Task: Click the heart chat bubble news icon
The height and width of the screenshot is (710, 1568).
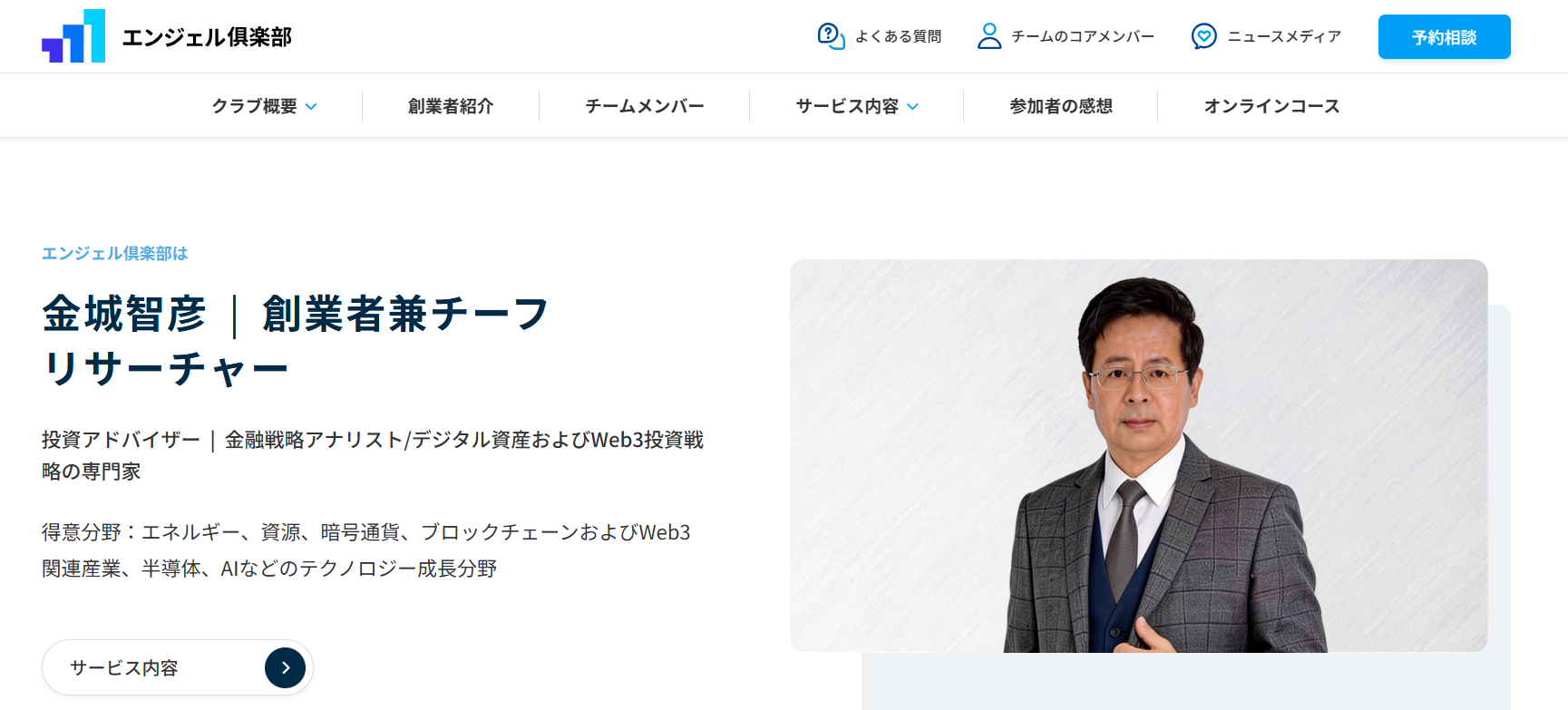Action: pyautogui.click(x=1203, y=36)
